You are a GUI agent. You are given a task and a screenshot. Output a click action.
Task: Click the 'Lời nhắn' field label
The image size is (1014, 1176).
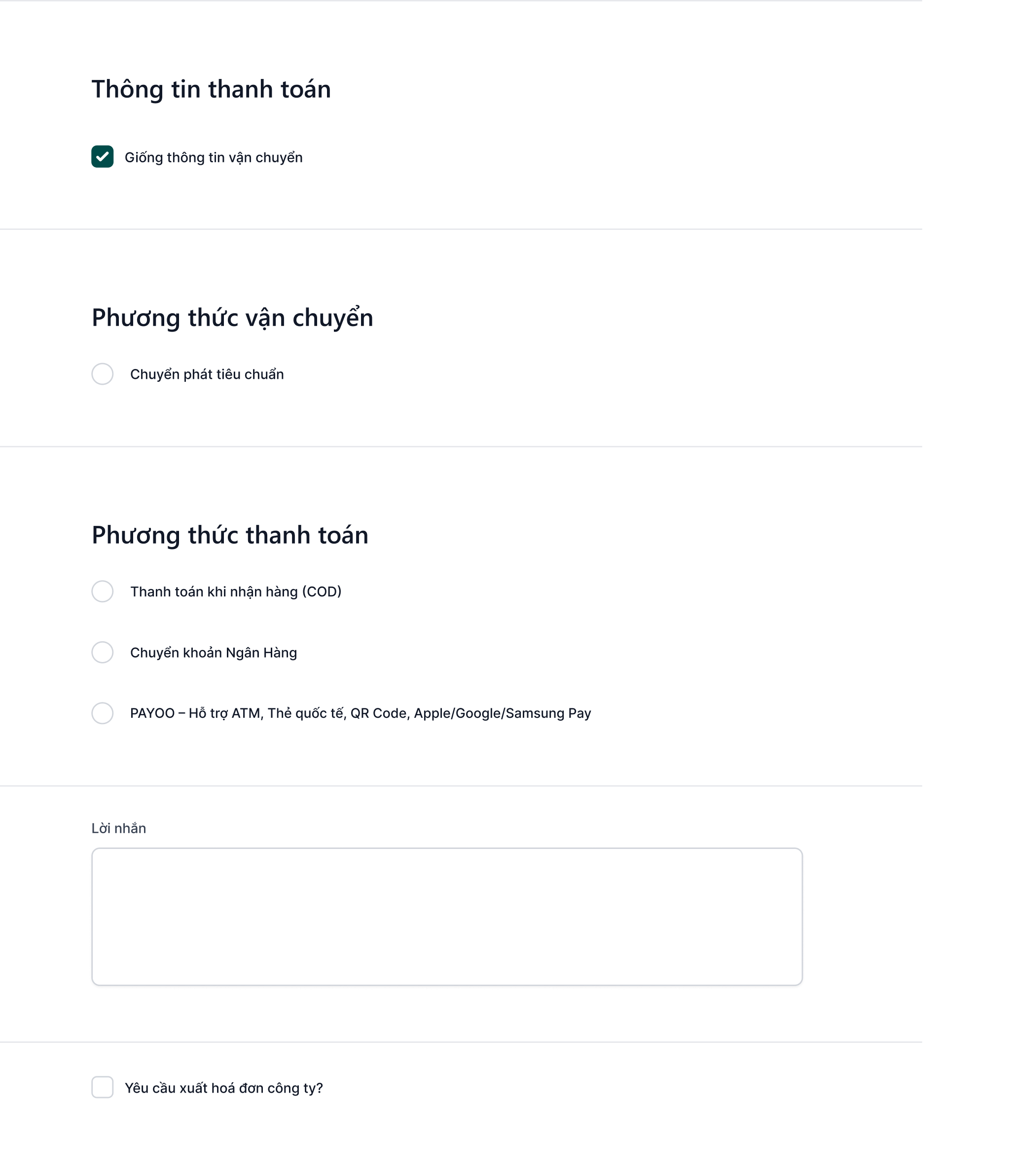[118, 829]
